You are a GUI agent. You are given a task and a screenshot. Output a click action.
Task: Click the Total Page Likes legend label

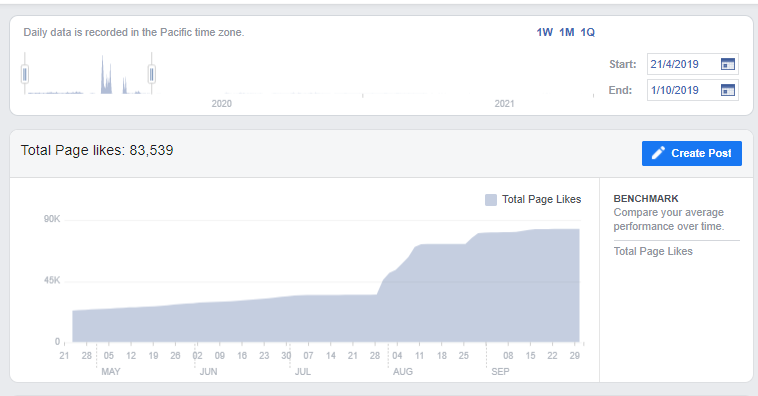(x=541, y=199)
